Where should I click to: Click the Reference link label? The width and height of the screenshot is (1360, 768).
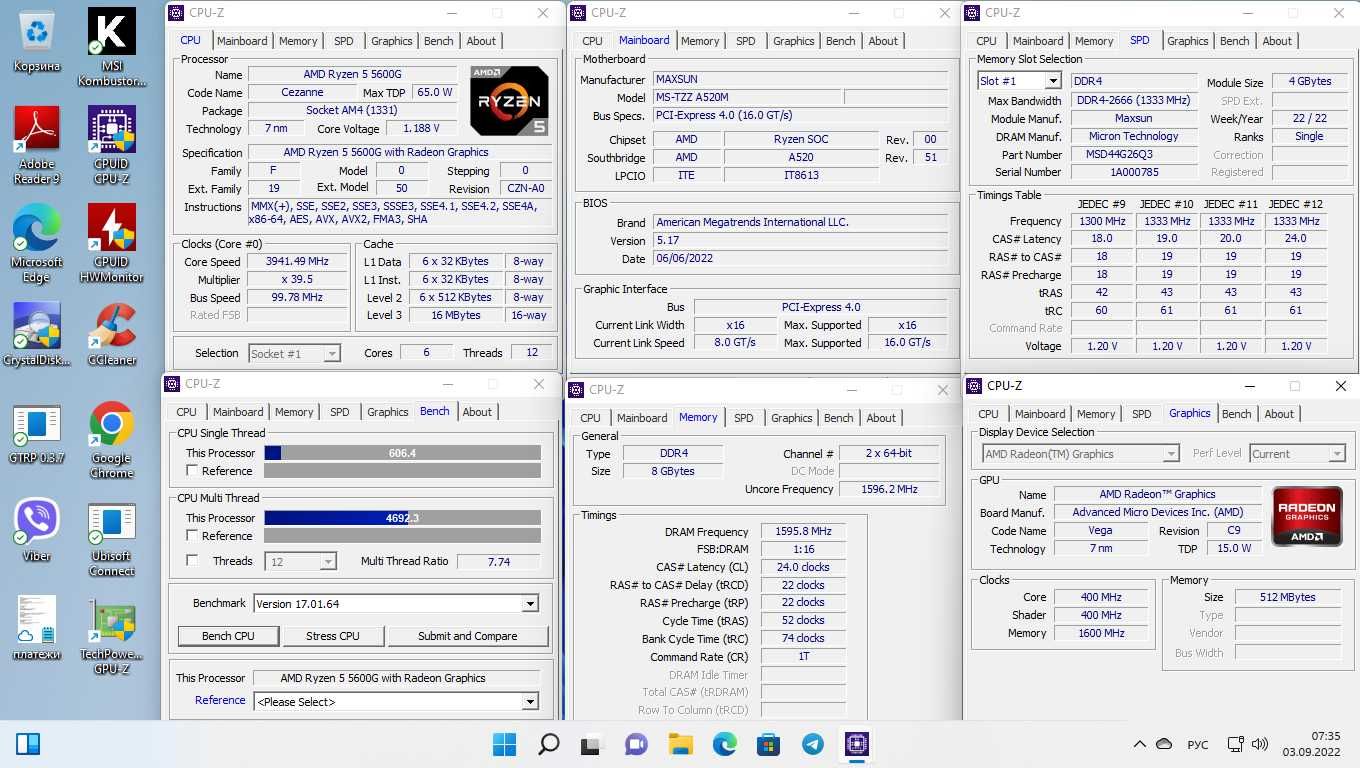220,700
